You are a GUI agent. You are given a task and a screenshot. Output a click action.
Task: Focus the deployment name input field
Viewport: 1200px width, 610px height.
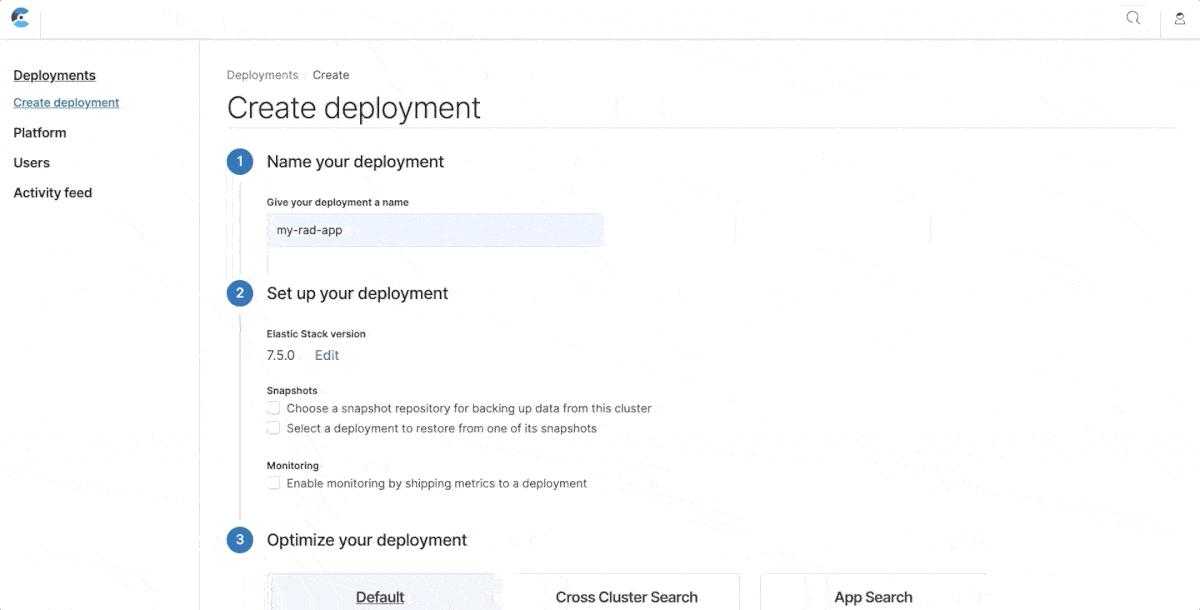pyautogui.click(x=435, y=230)
